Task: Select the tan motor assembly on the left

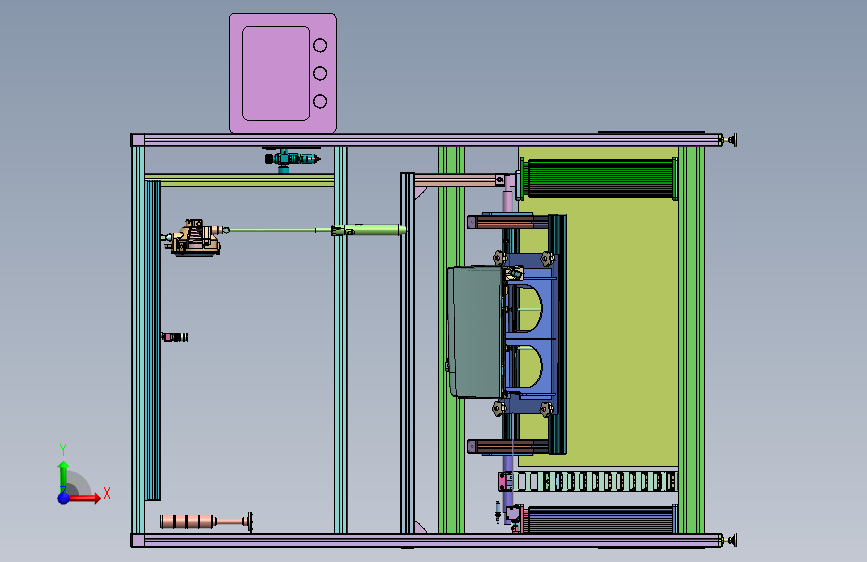Action: (x=195, y=238)
